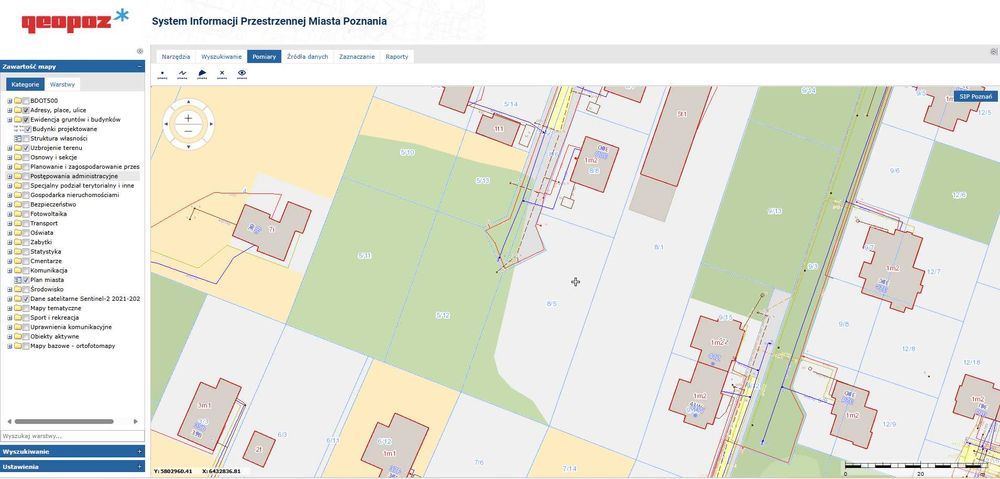1000x479 pixels.
Task: Click the Statystyka folder icon
Action: [18, 251]
